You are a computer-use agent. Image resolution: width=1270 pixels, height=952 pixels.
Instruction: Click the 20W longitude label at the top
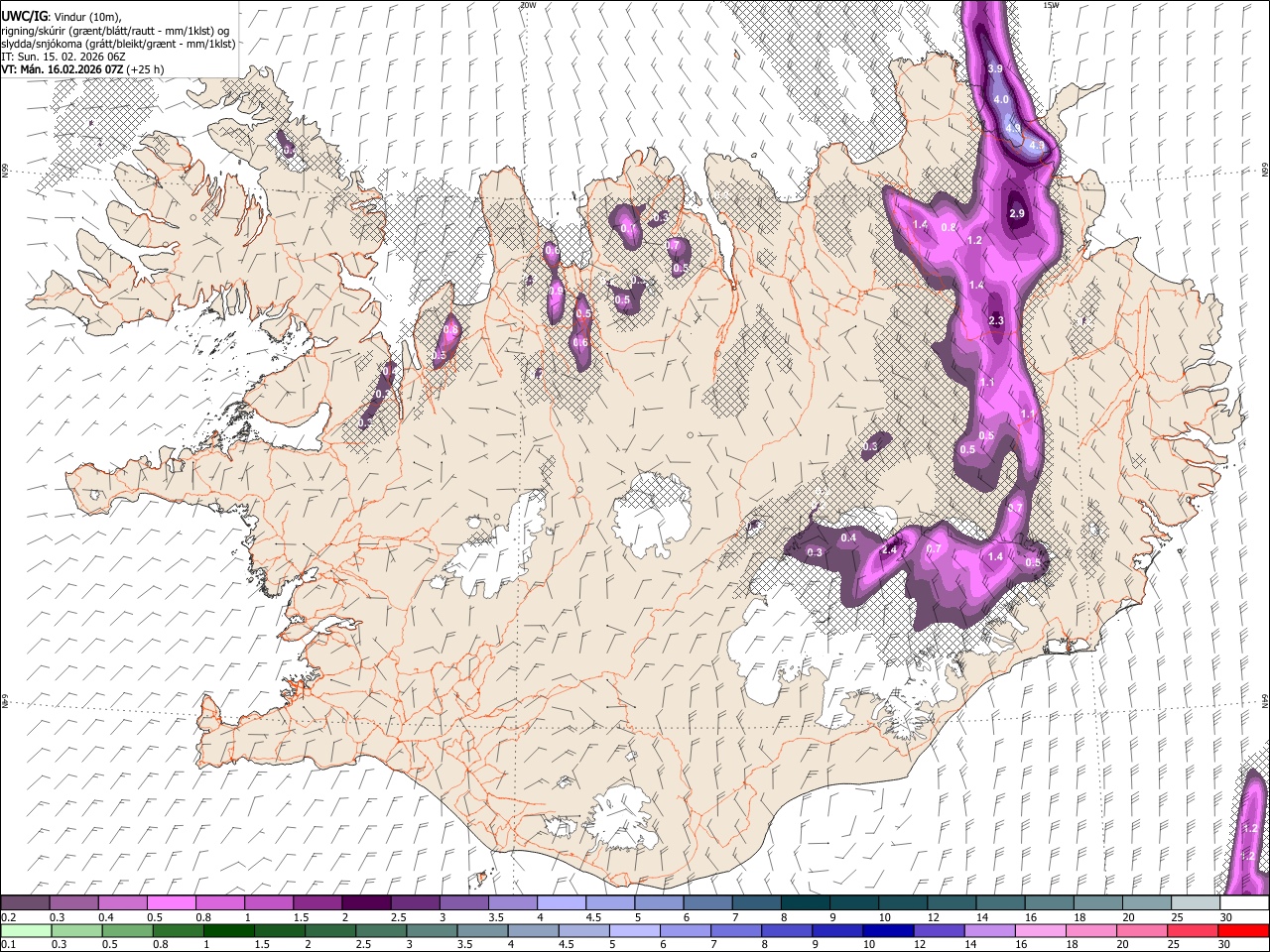[528, 5]
